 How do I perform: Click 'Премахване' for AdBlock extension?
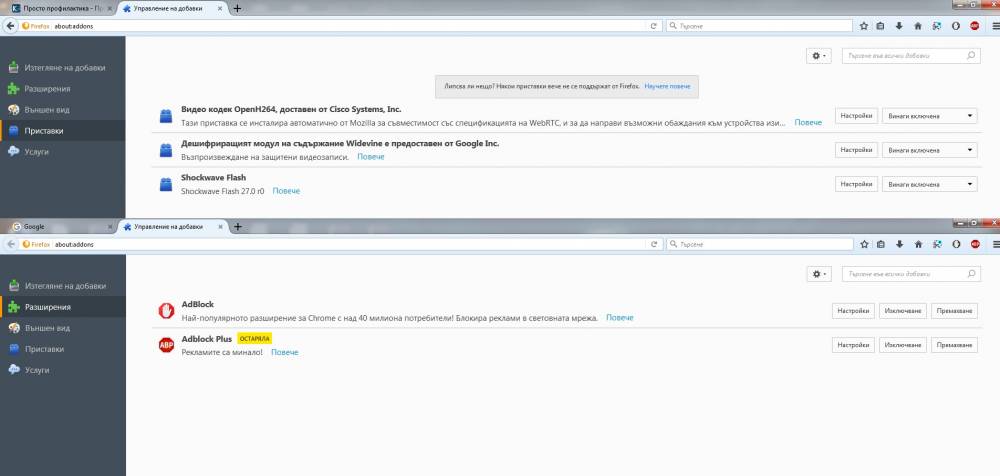tap(954, 311)
